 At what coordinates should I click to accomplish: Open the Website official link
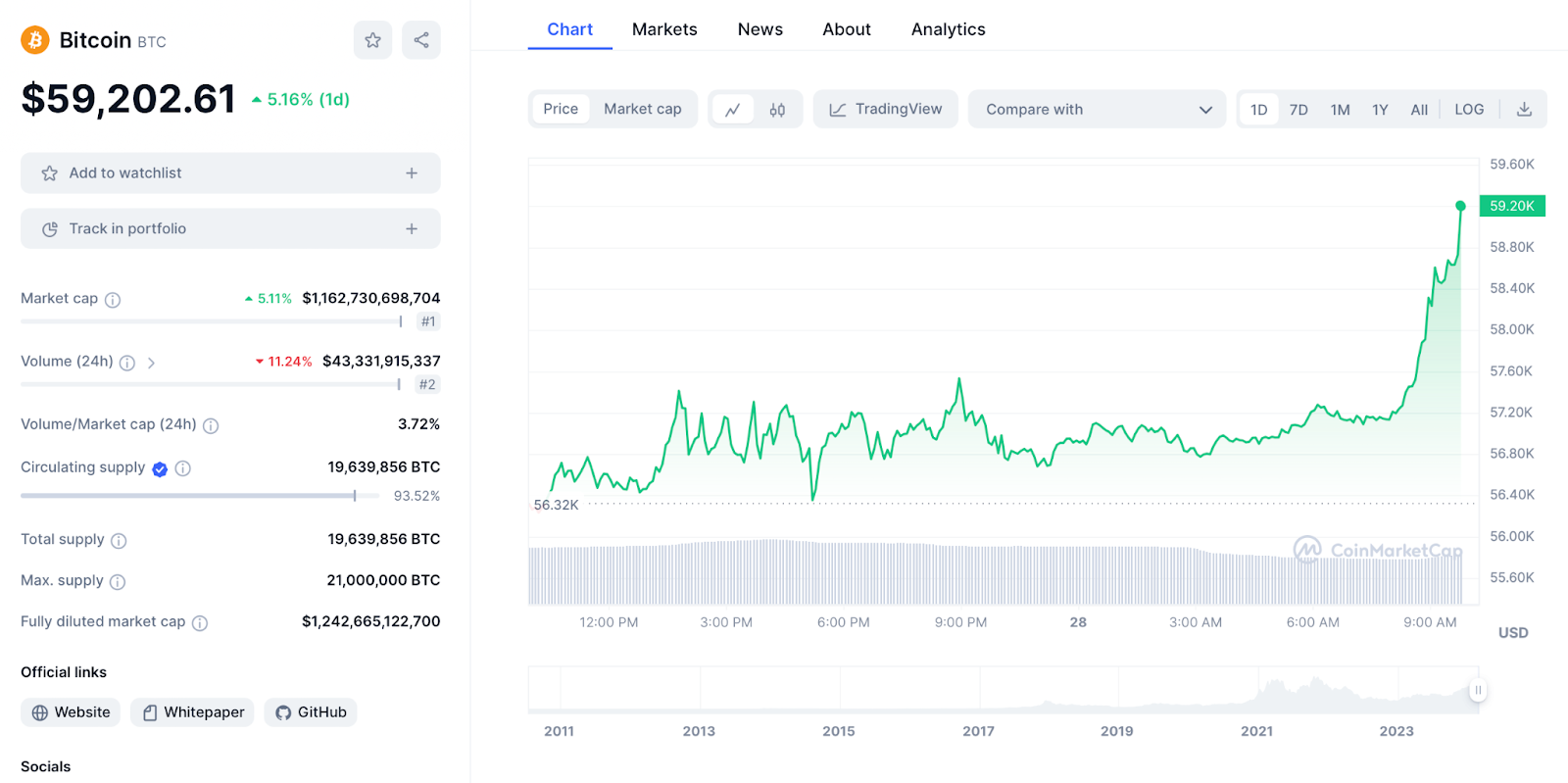(x=71, y=712)
